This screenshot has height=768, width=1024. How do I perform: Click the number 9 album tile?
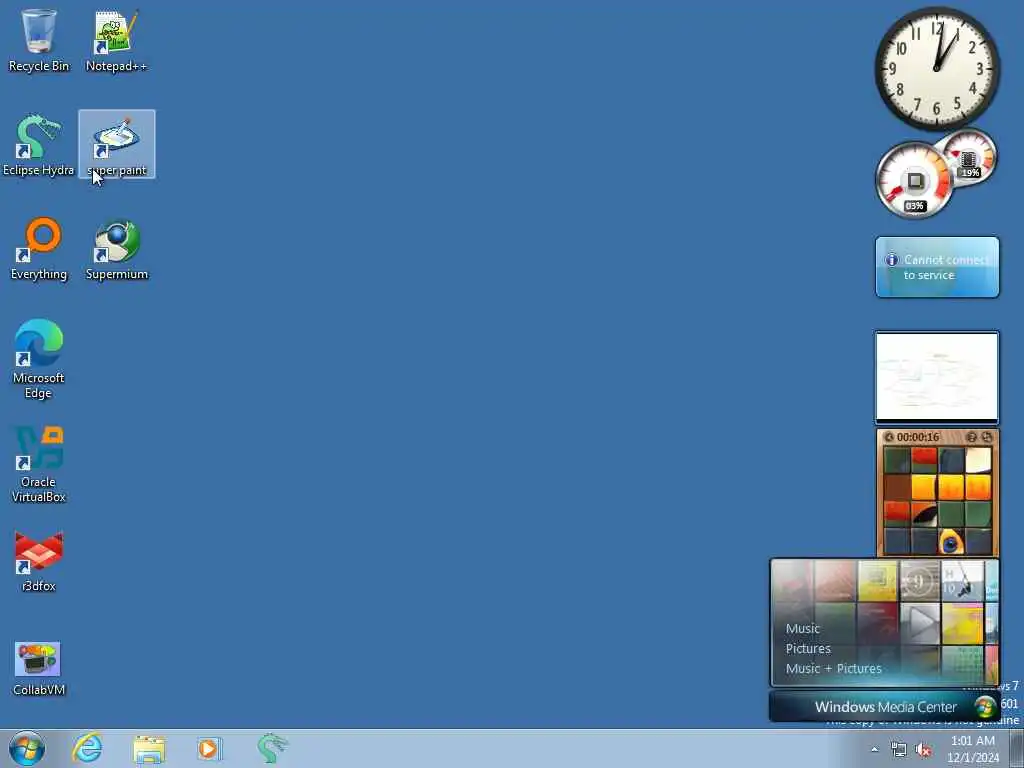pyautogui.click(x=920, y=581)
